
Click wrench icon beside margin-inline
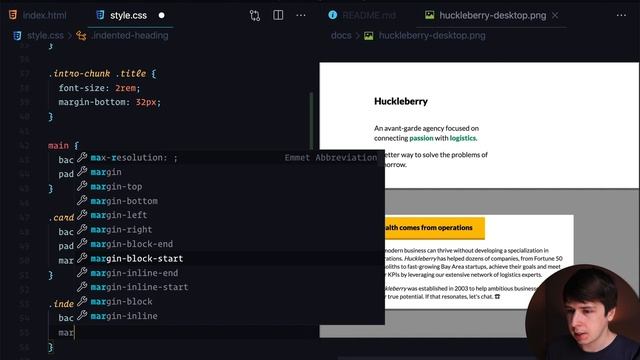[x=82, y=316]
